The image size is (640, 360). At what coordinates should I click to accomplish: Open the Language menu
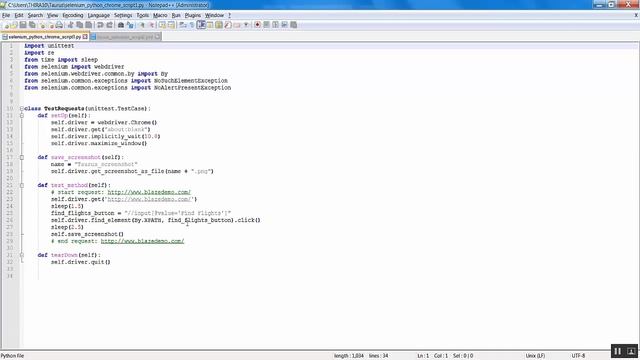coord(99,15)
